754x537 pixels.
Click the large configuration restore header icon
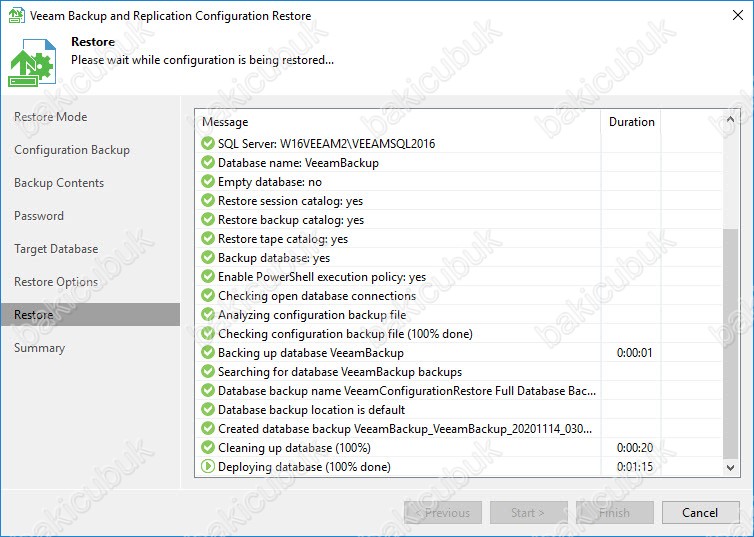32,62
